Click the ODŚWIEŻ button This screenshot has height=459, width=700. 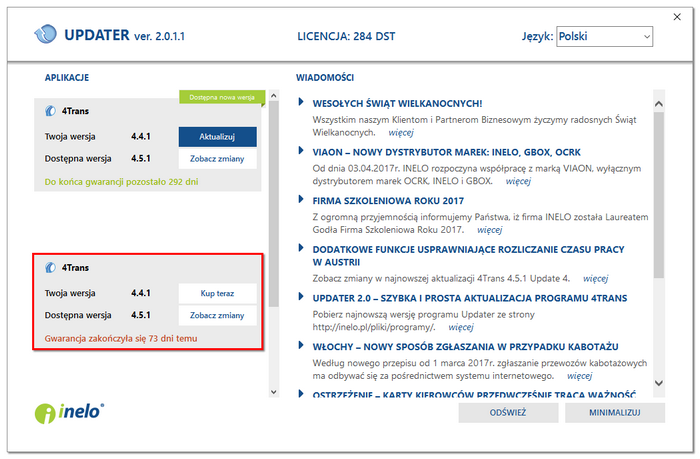(x=508, y=413)
